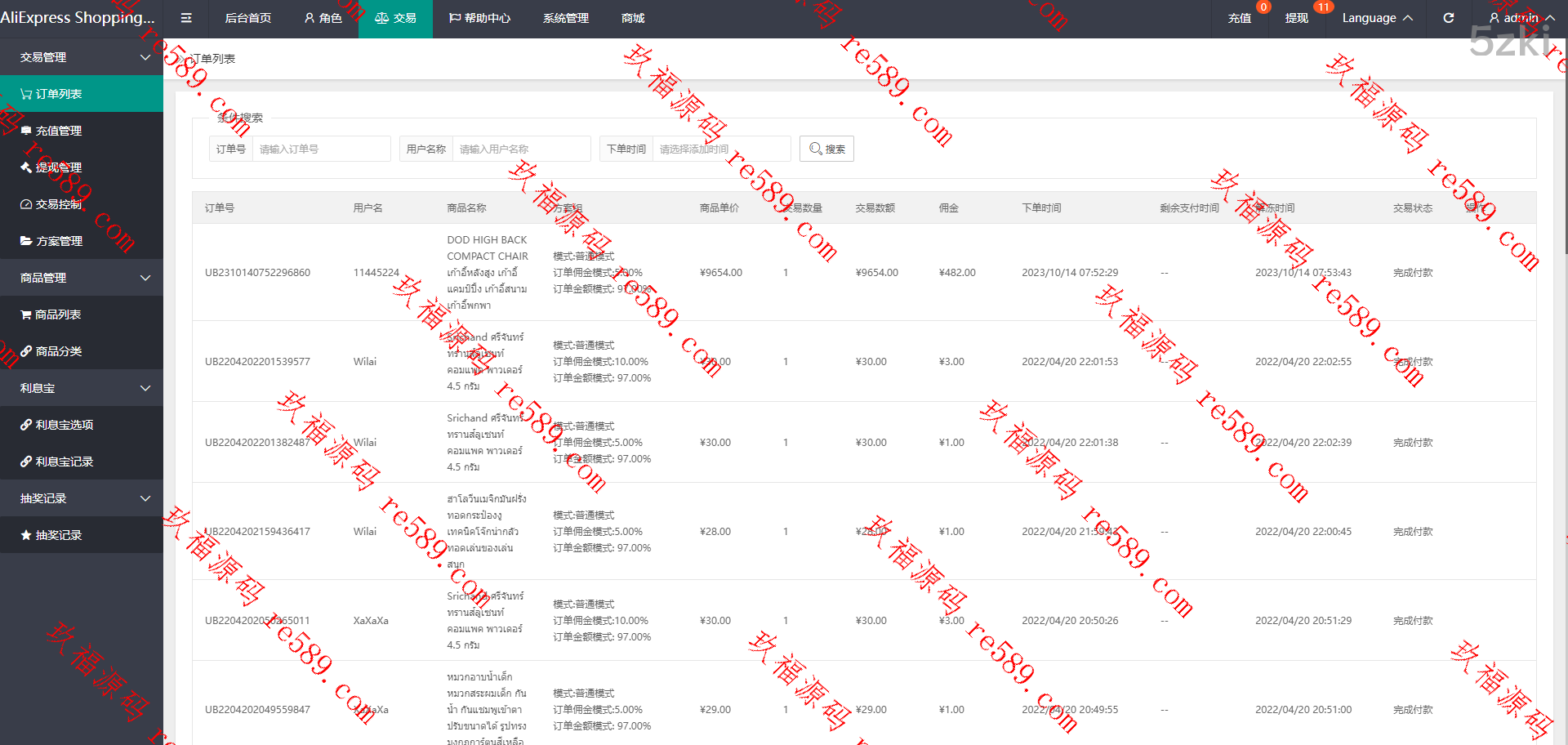Open 商品列表 in the sidebar
Image resolution: width=1568 pixels, height=745 pixels.
[57, 315]
